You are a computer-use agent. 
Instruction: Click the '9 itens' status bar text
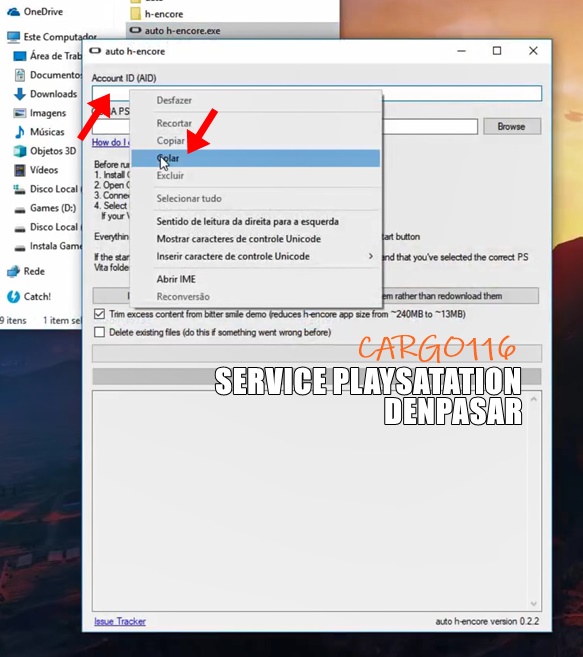(13, 321)
